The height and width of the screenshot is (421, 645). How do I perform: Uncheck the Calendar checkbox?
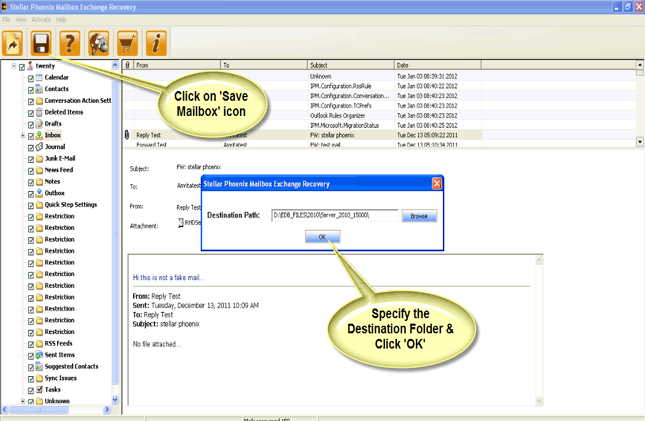(31, 78)
